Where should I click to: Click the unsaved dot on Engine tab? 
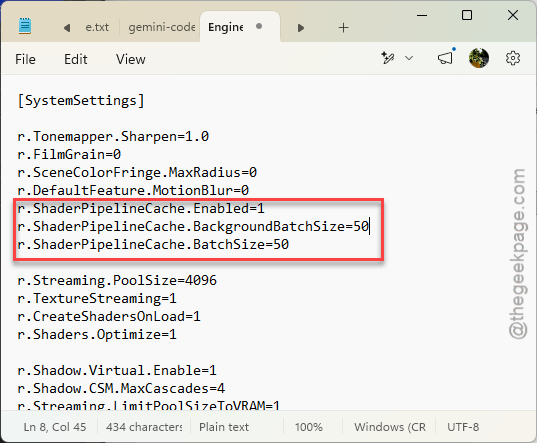click(259, 26)
